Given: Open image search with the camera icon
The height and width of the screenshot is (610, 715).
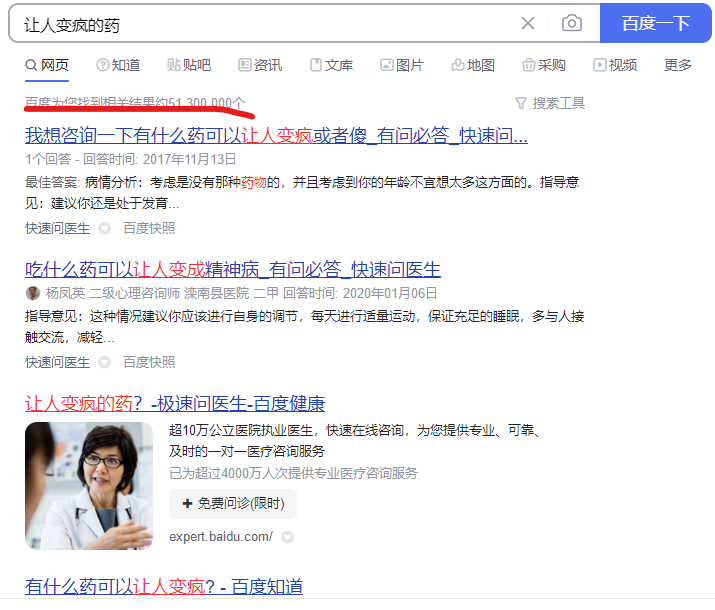Looking at the screenshot, I should pos(571,23).
